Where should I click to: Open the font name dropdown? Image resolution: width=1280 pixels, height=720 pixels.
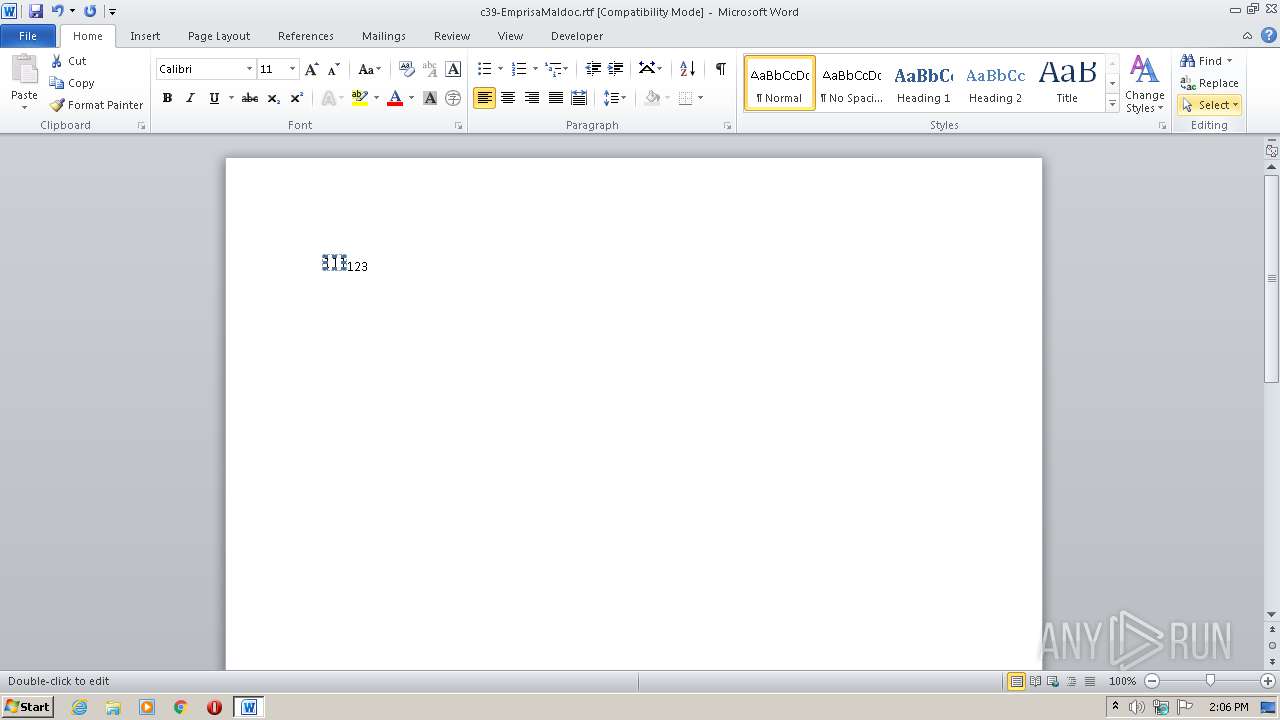coord(249,69)
